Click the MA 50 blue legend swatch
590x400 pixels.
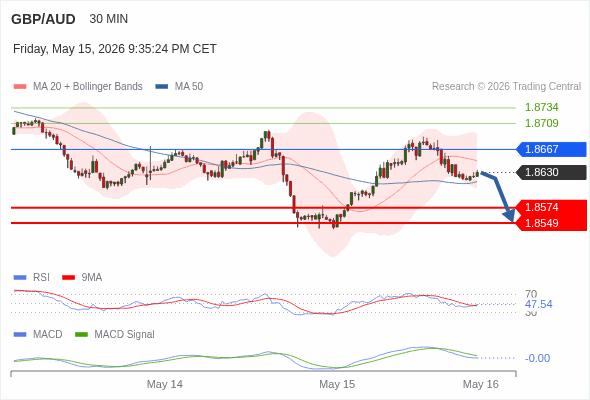click(162, 87)
